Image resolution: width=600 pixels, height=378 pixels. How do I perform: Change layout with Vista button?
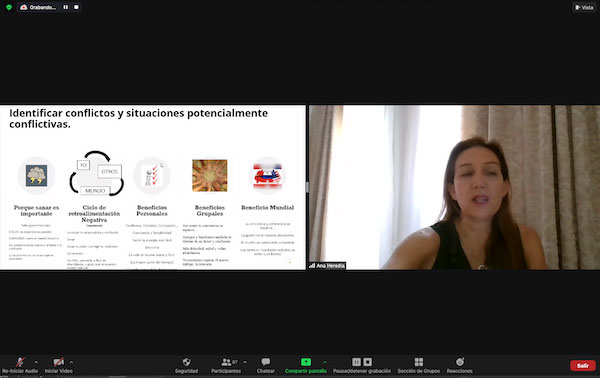click(584, 7)
